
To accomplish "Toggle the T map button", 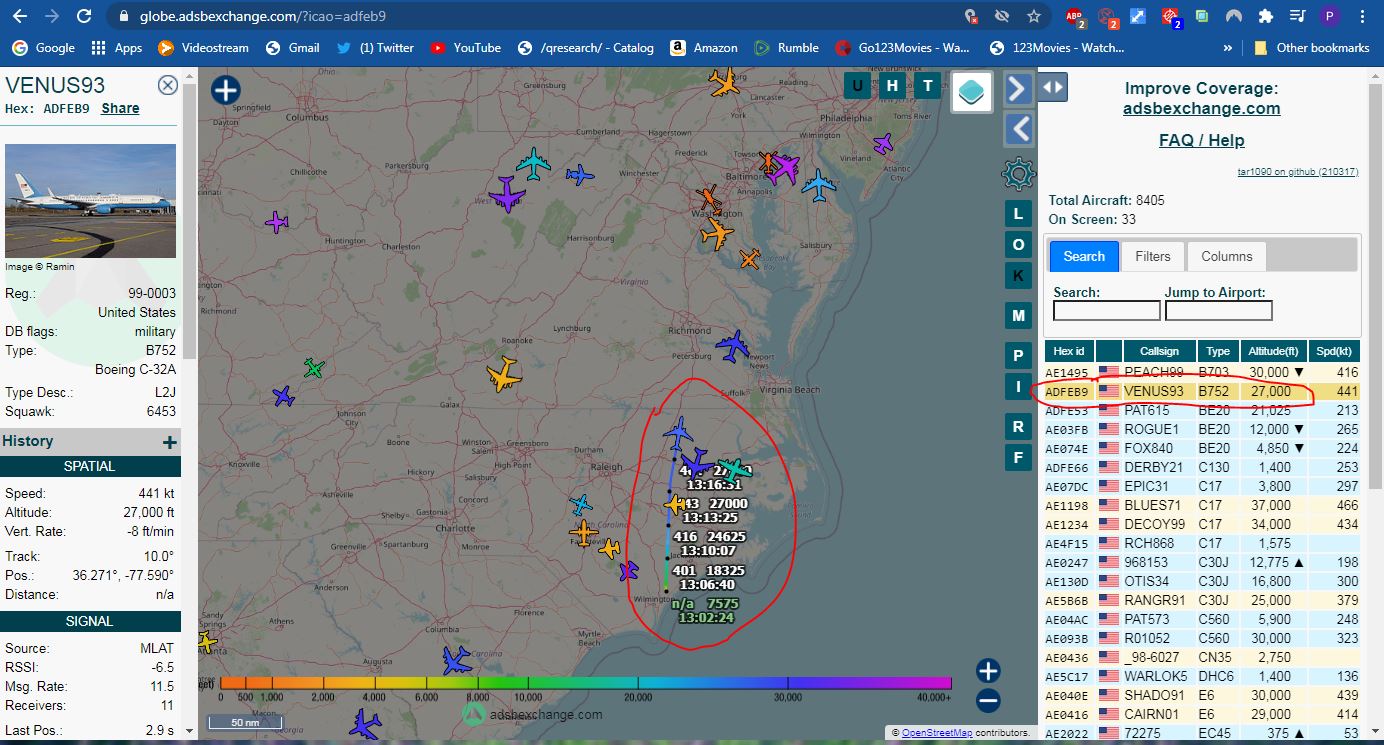I will (928, 86).
